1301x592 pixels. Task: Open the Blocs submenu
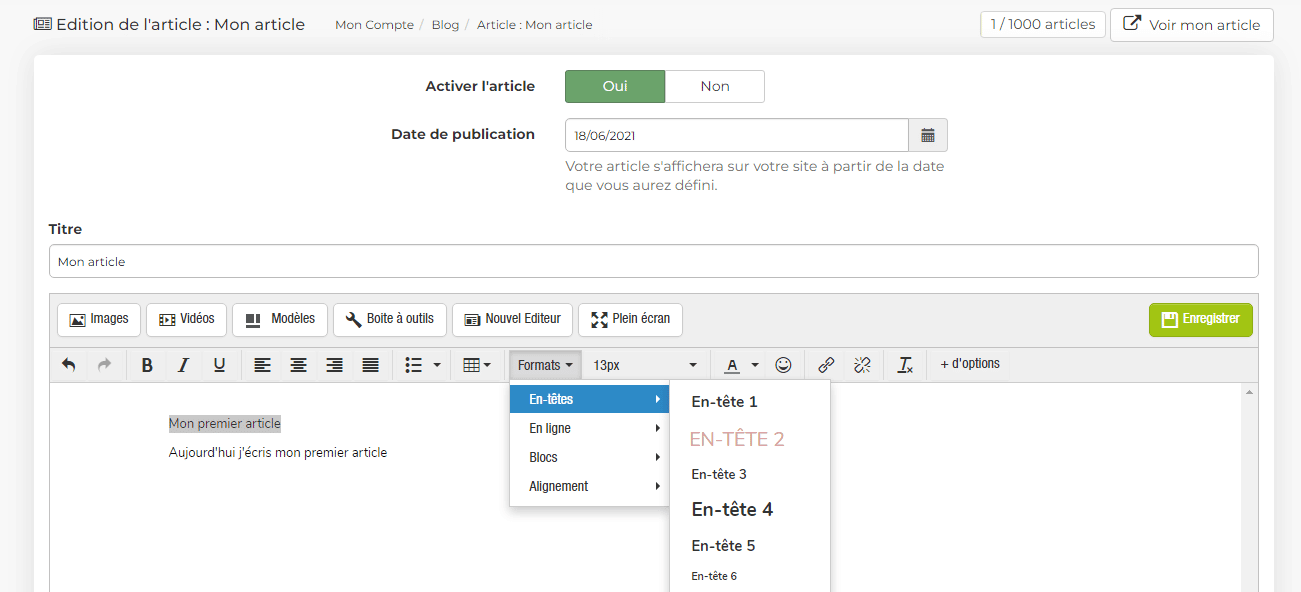[590, 457]
